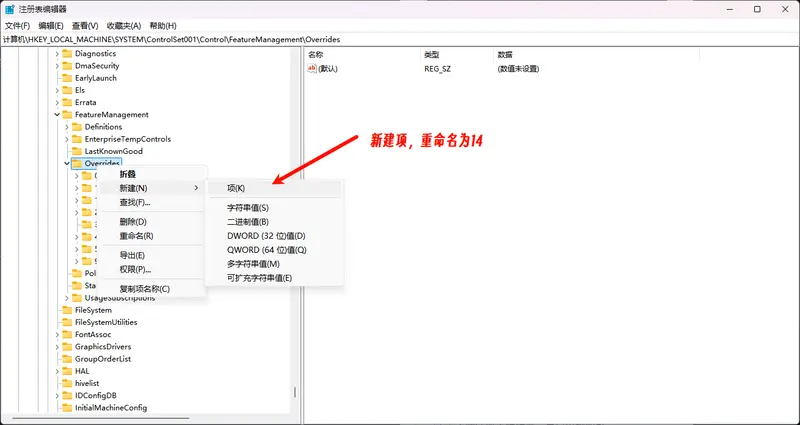The width and height of the screenshot is (800, 425).
Task: Expand the Definitions tree node
Action: click(67, 127)
